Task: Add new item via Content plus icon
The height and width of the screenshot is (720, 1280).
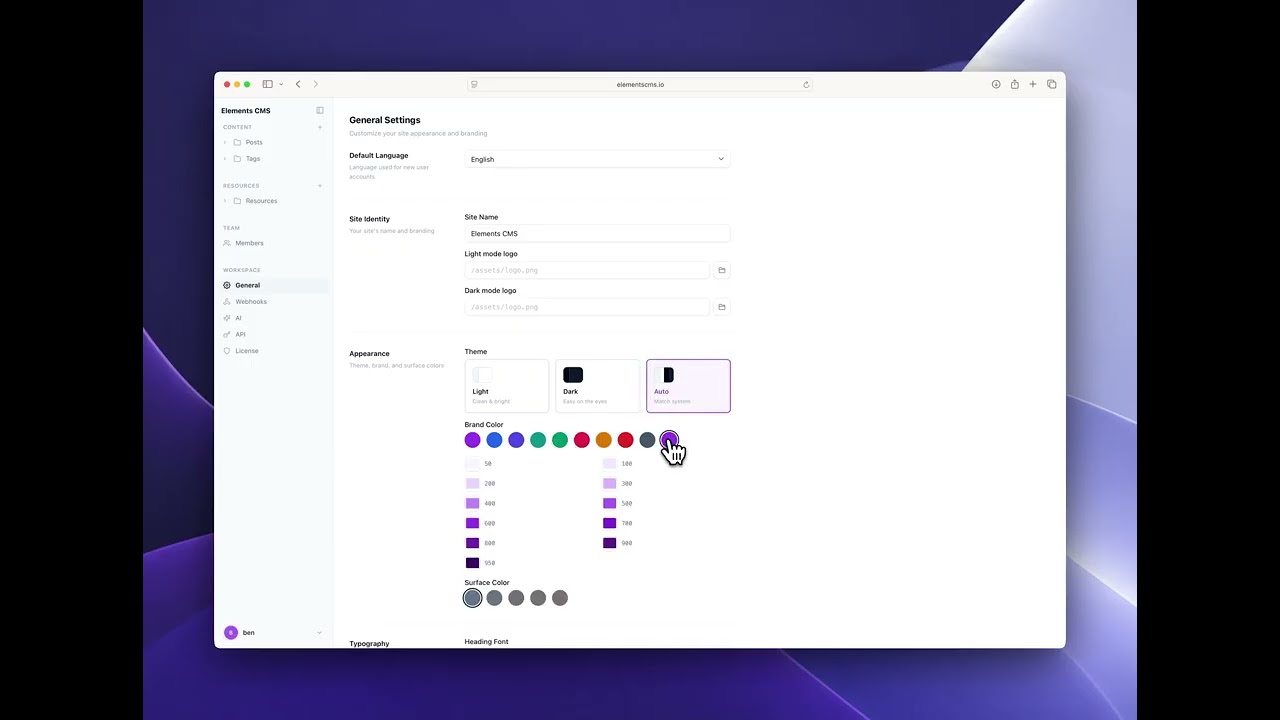Action: [x=320, y=127]
